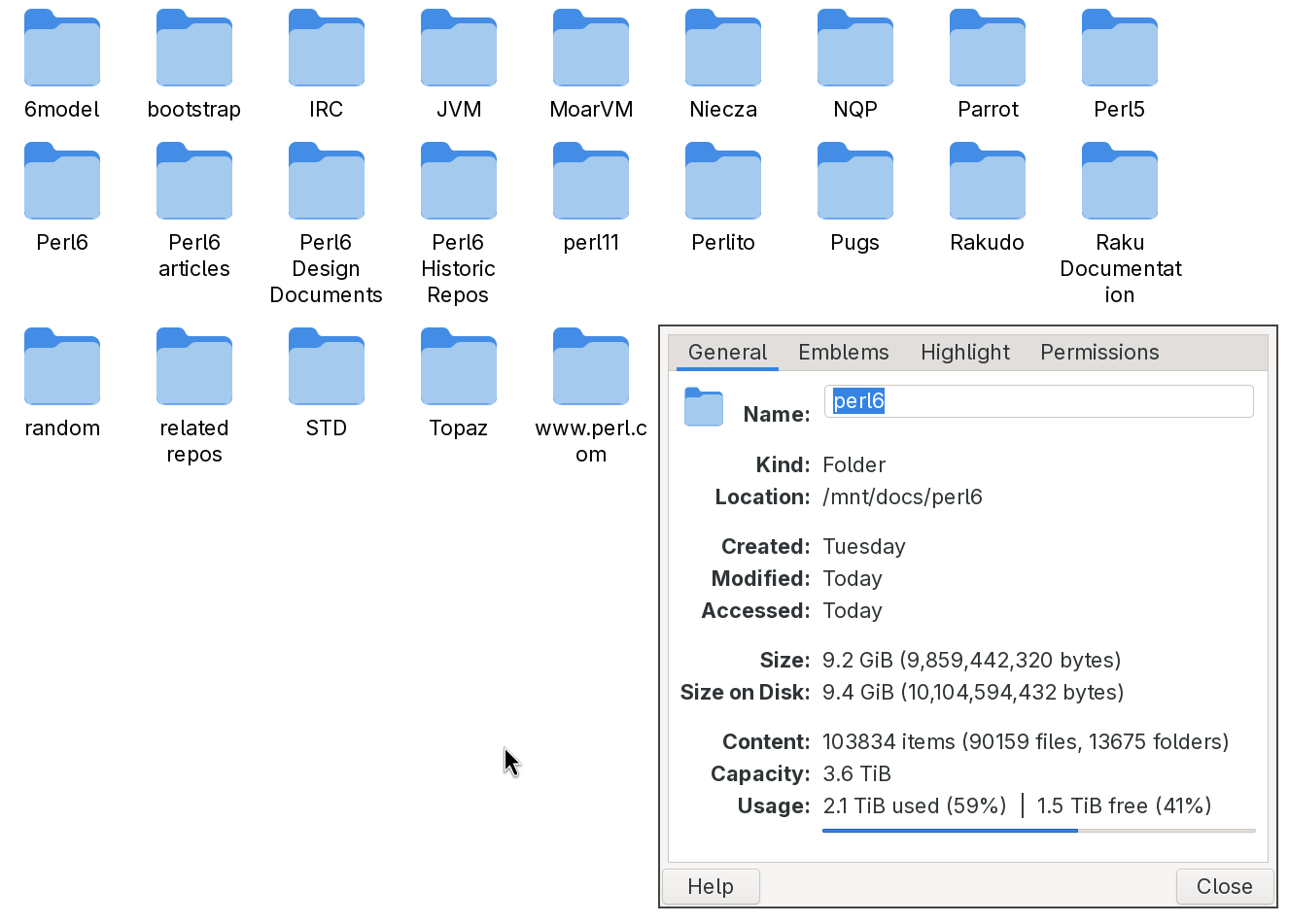The width and height of the screenshot is (1289, 924).
Task: Click the Perl6 articles folder icon
Action: pos(194,181)
